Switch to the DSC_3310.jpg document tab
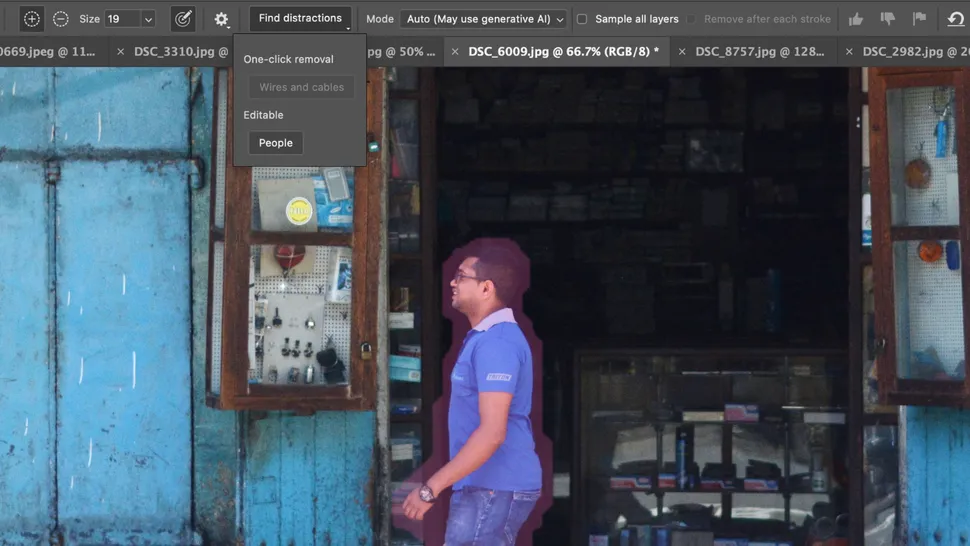The width and height of the screenshot is (970, 546). pyautogui.click(x=180, y=52)
